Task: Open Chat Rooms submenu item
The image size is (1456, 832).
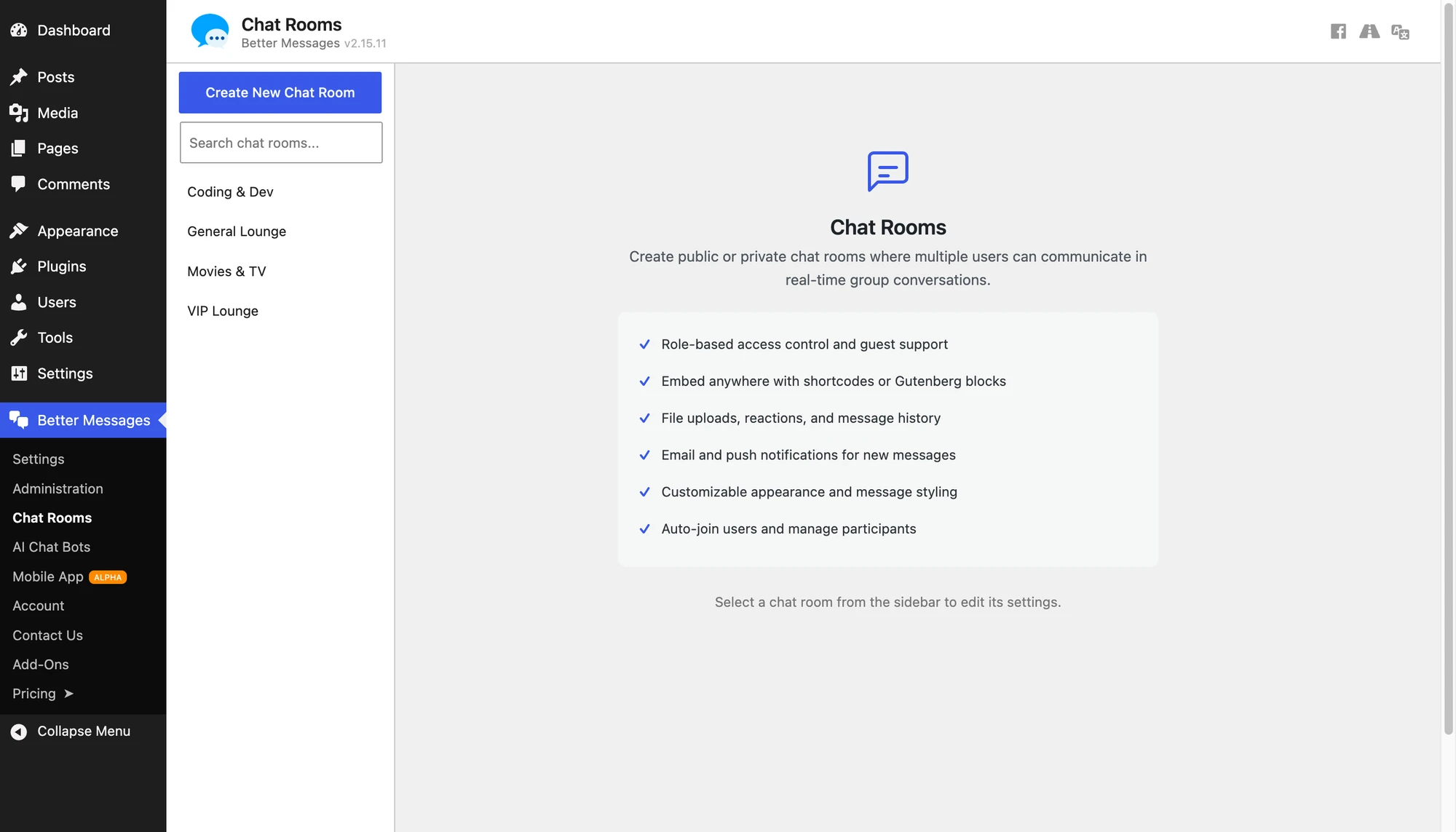Action: tap(52, 518)
